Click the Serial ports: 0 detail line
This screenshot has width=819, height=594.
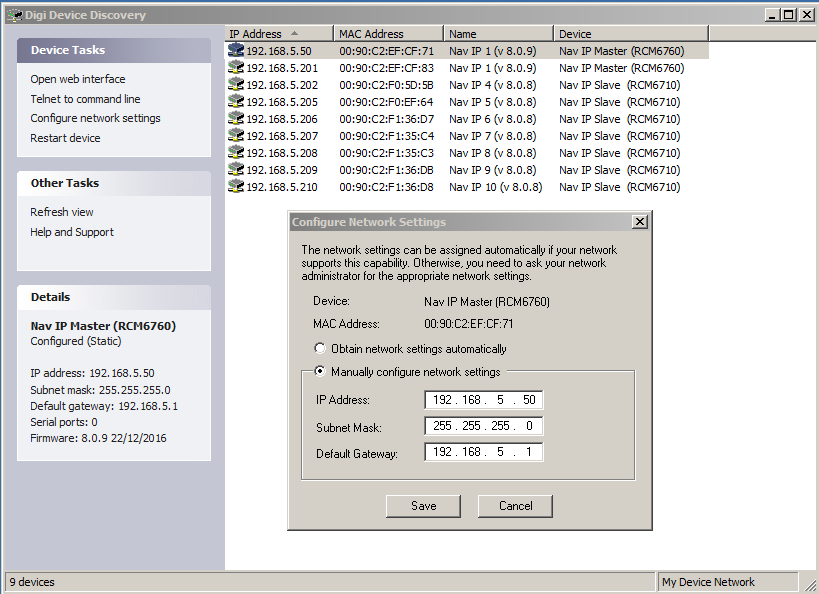coord(64,422)
